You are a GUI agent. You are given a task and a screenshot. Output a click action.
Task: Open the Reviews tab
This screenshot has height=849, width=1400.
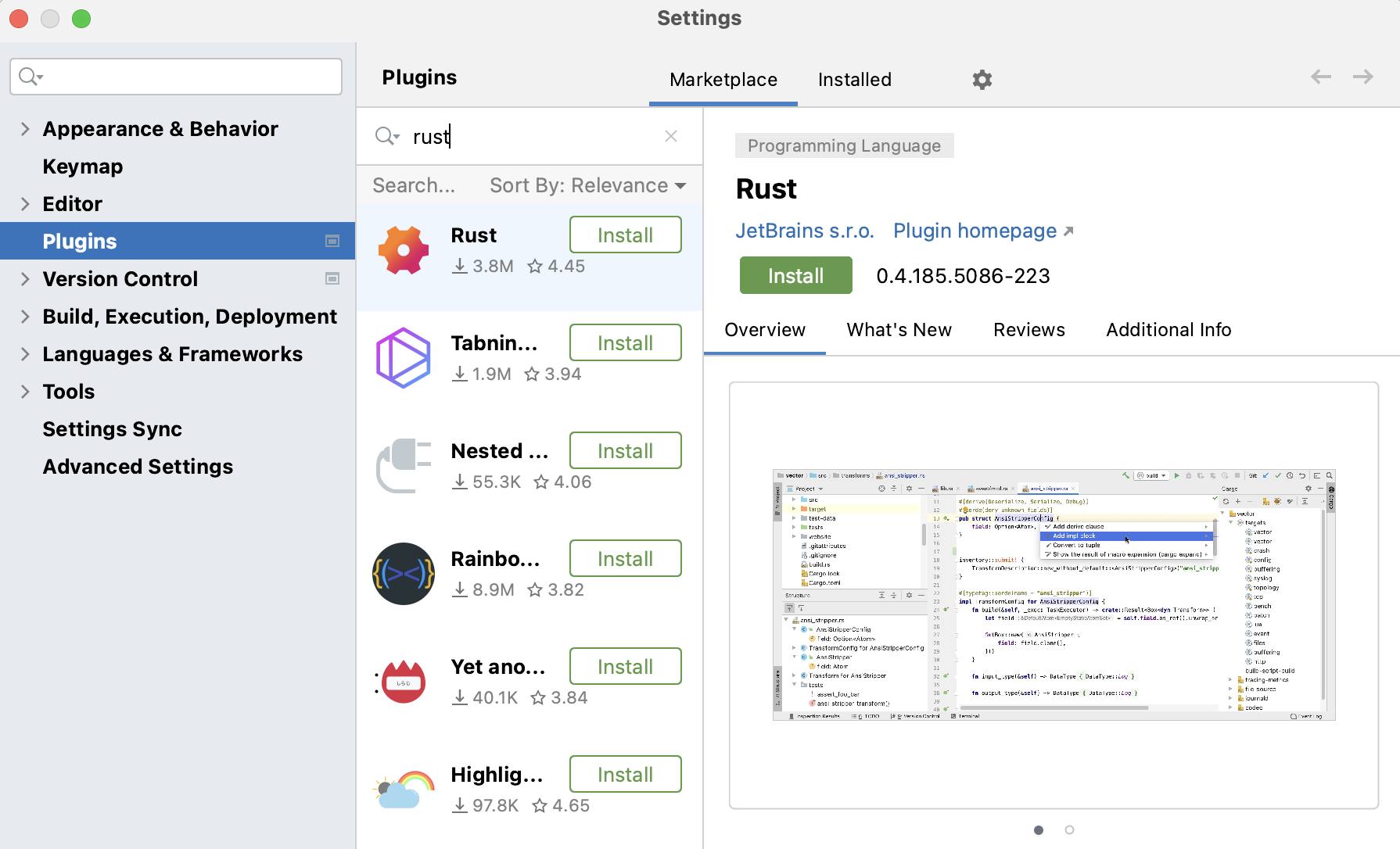(x=1028, y=330)
